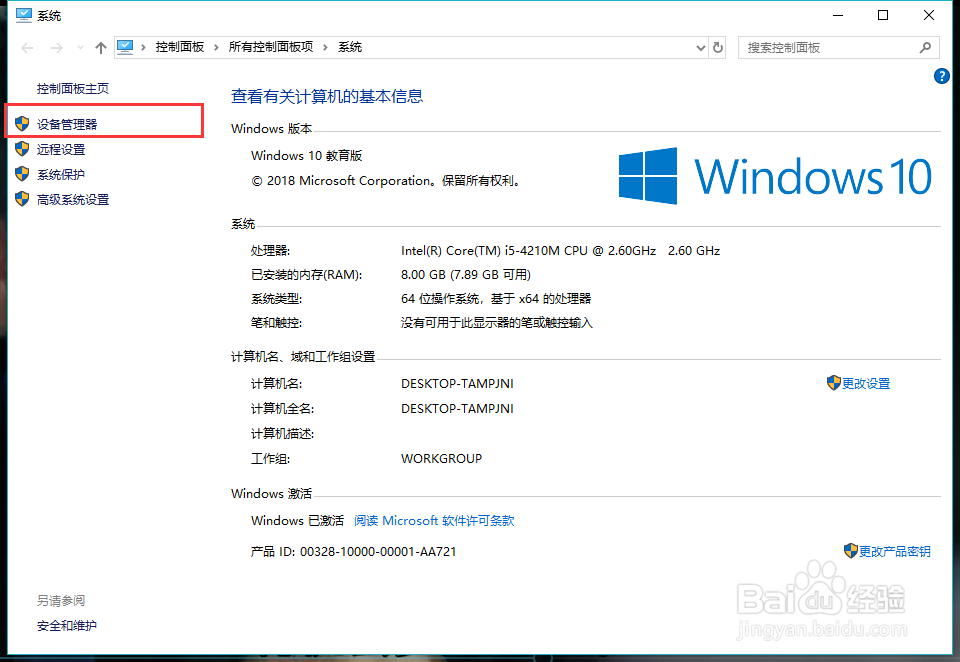Go up one level with Up arrow
The width and height of the screenshot is (960, 662).
tap(101, 48)
